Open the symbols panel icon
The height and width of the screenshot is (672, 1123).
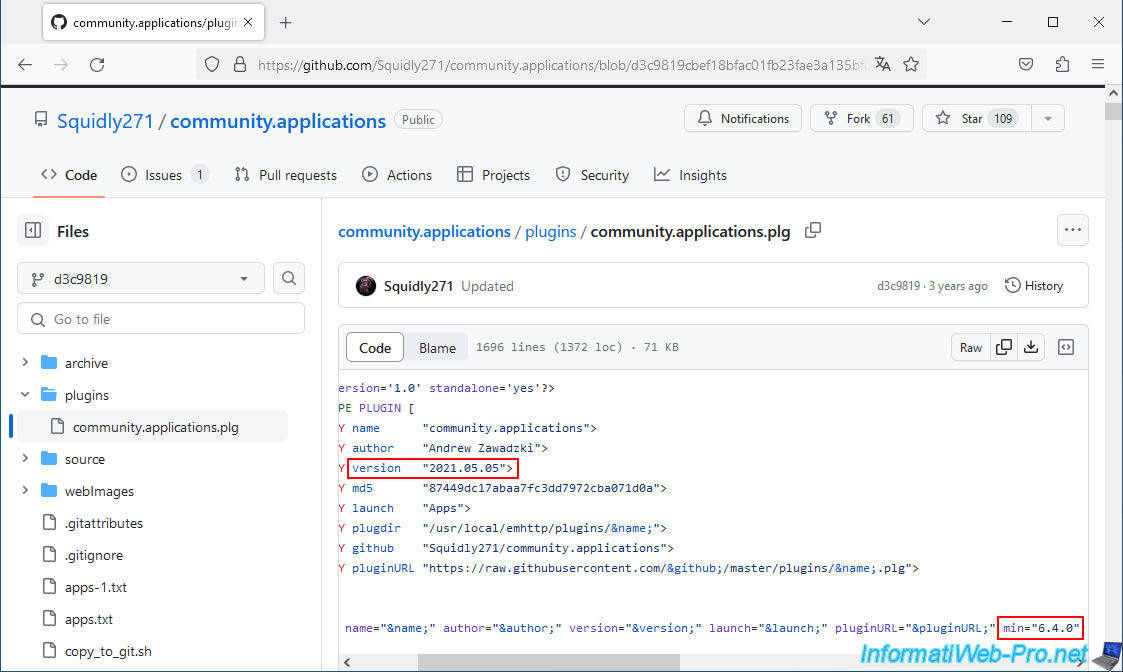pos(1066,347)
